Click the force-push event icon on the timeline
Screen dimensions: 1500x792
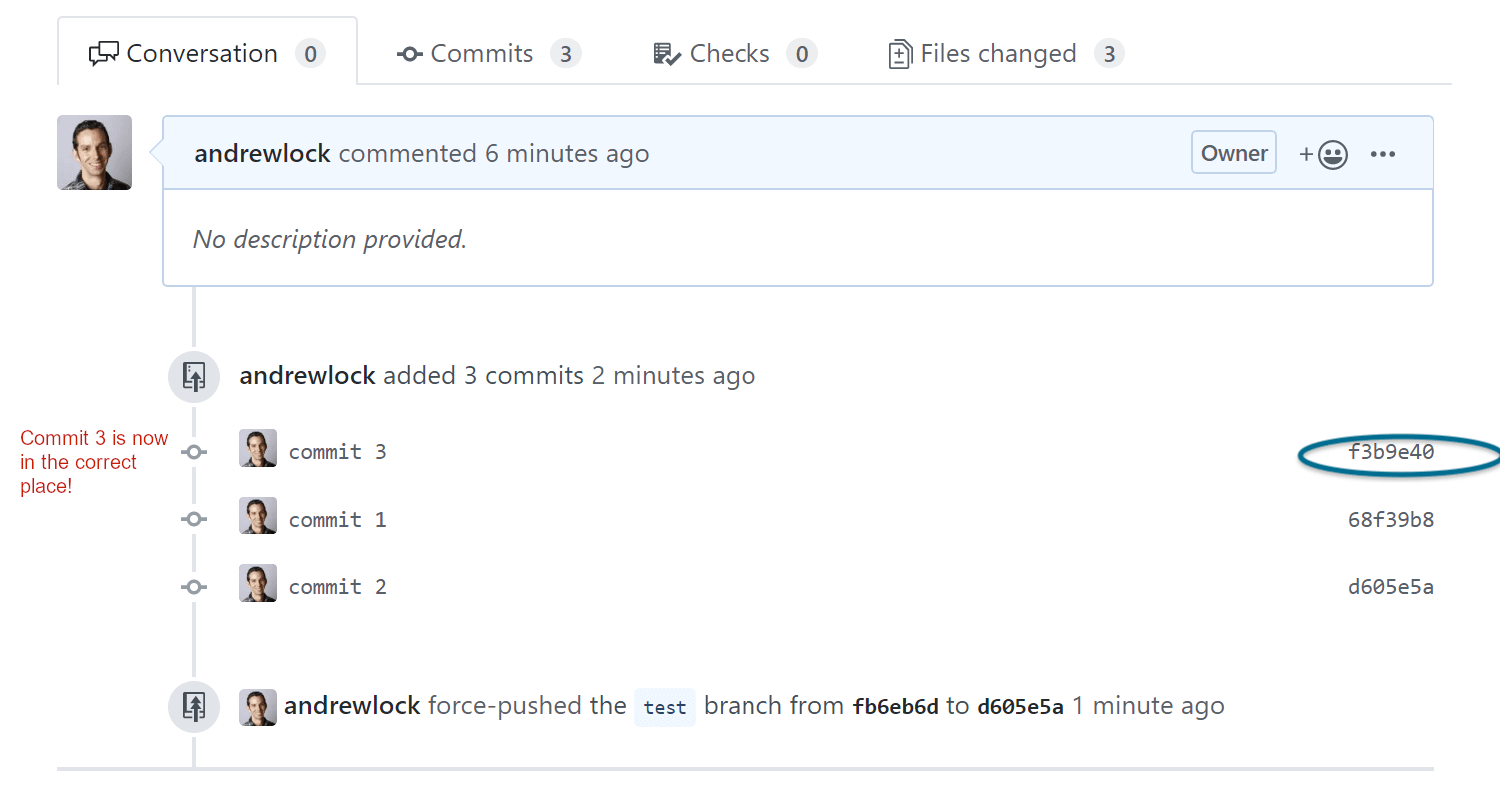pos(193,706)
